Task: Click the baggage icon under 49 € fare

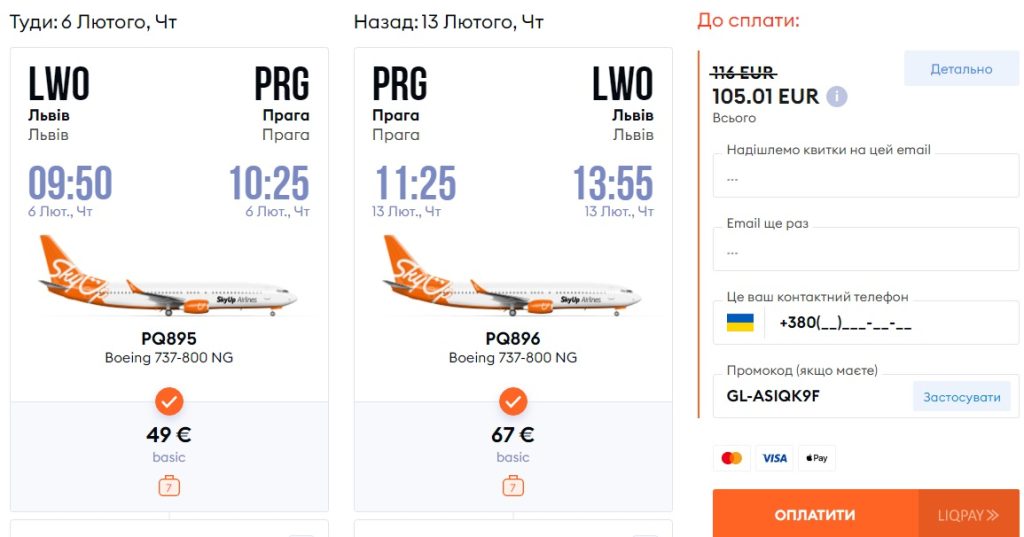Action: pos(169,487)
